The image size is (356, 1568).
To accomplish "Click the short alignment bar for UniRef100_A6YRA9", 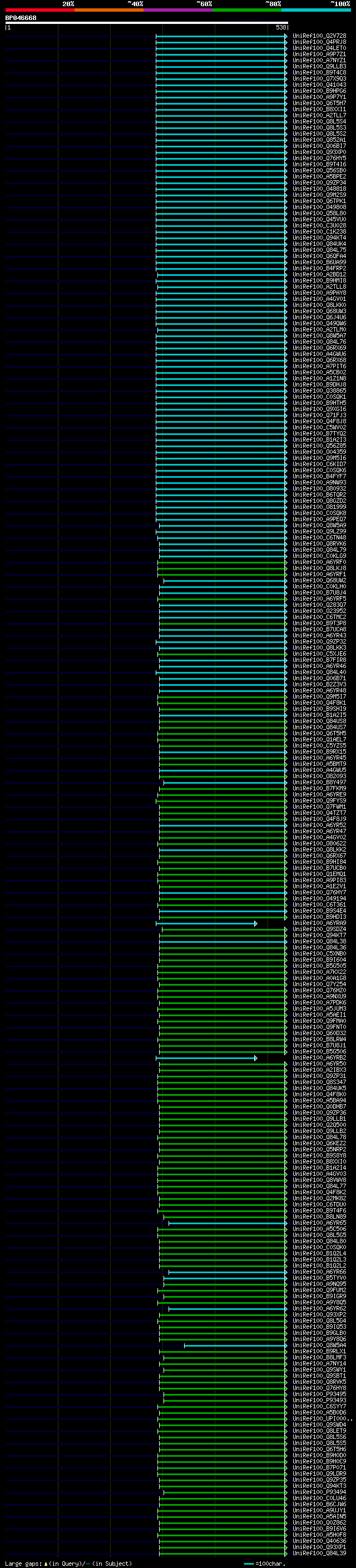I will point(206,923).
